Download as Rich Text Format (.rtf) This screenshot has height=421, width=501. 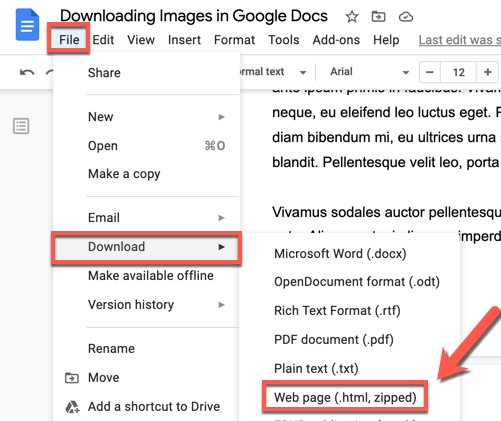click(349, 311)
